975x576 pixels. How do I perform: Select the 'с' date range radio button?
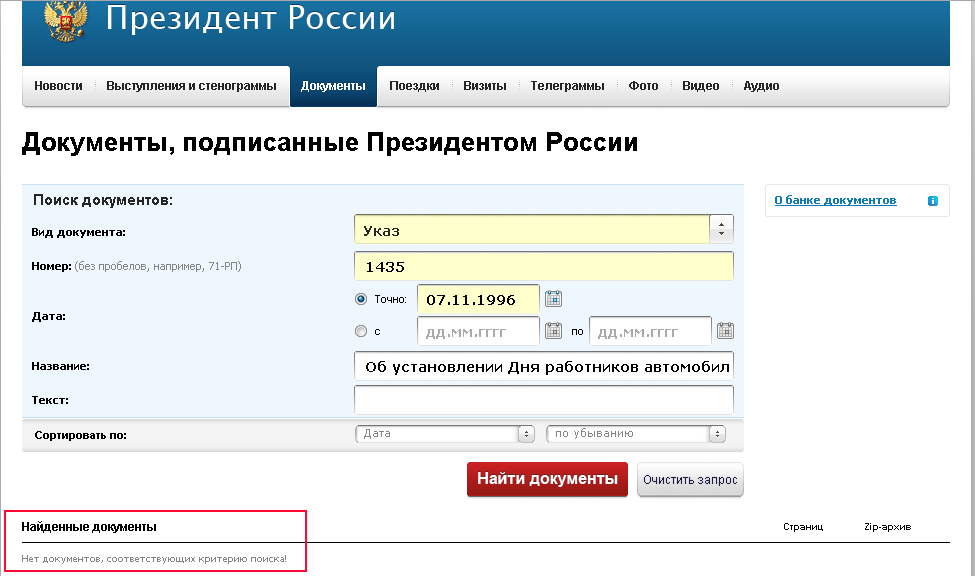[361, 331]
